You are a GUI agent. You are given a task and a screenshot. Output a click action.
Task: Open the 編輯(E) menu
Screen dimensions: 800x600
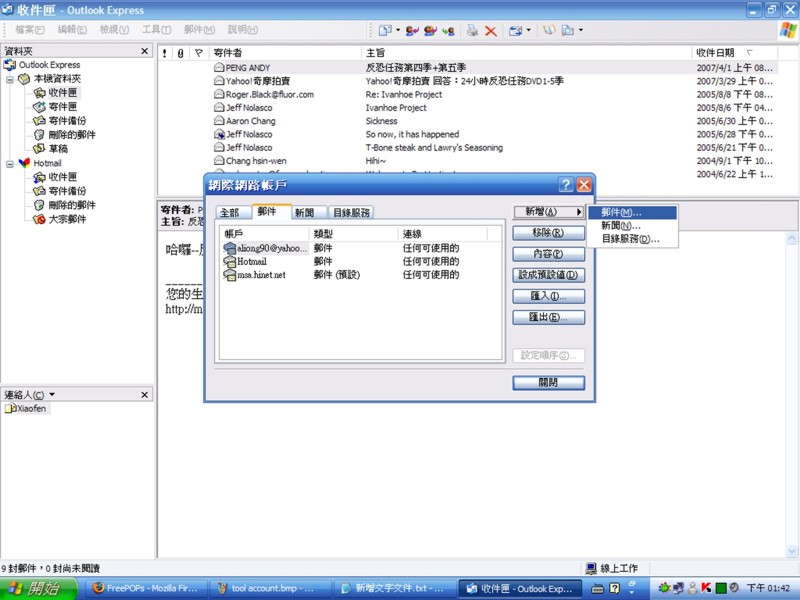coord(72,30)
